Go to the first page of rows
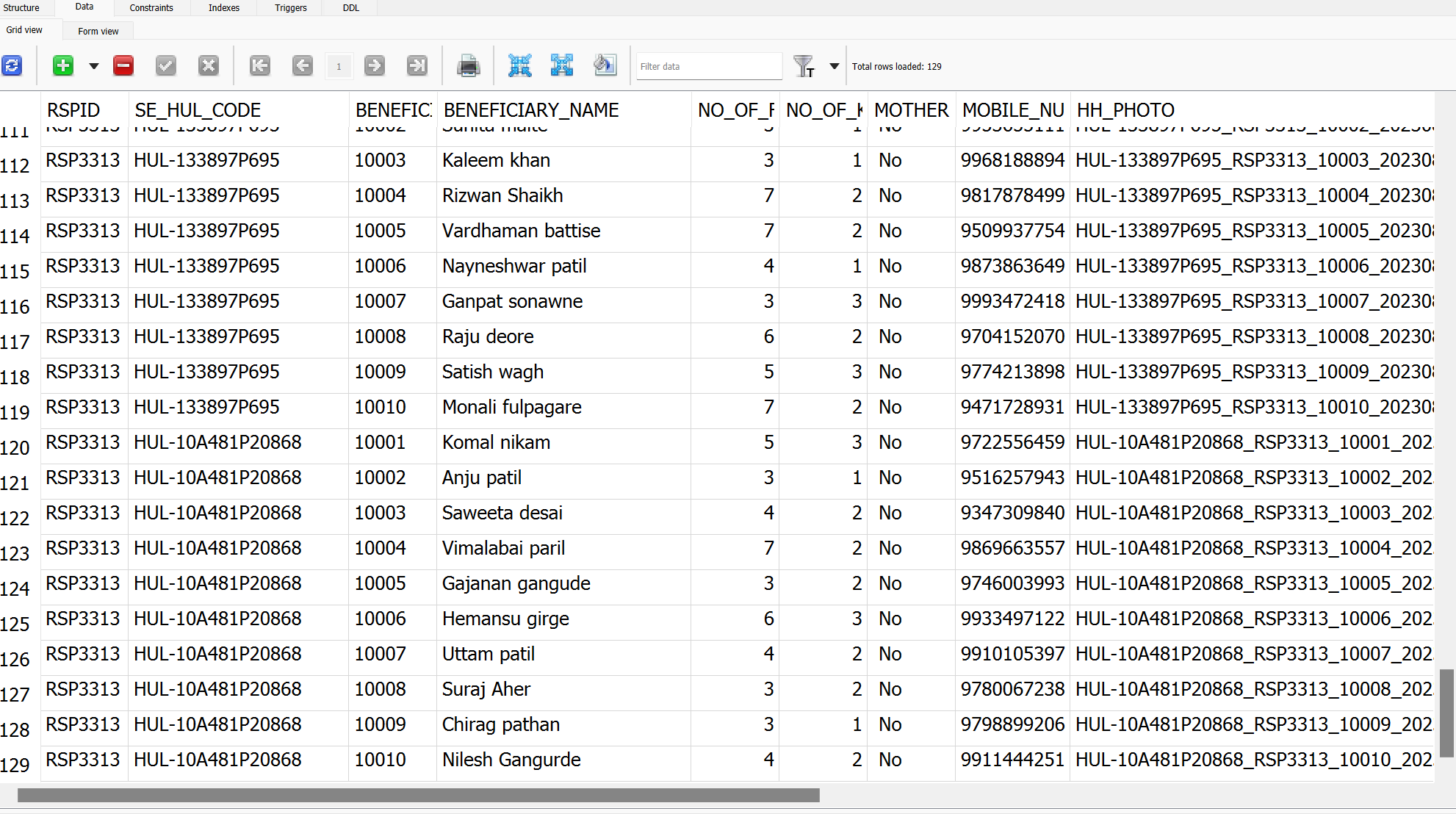Screen dimensions: 1456x814 coord(260,66)
